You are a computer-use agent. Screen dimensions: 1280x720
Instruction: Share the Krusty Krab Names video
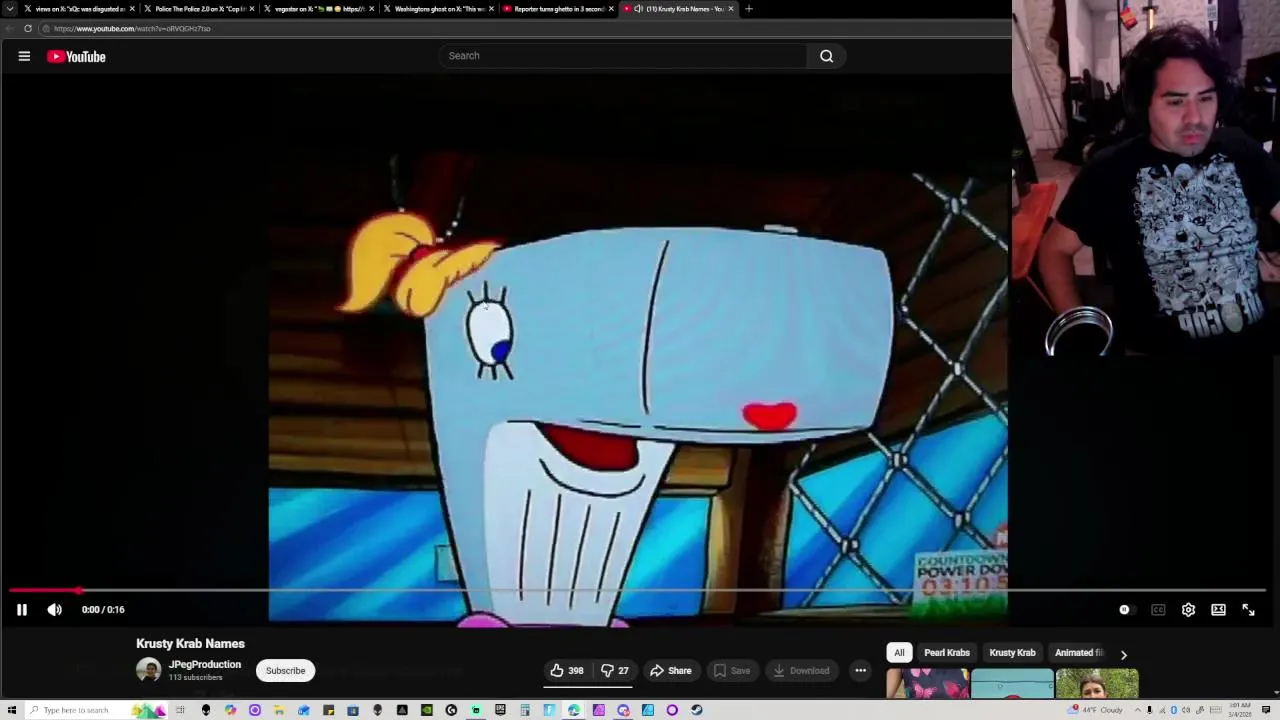tap(670, 671)
